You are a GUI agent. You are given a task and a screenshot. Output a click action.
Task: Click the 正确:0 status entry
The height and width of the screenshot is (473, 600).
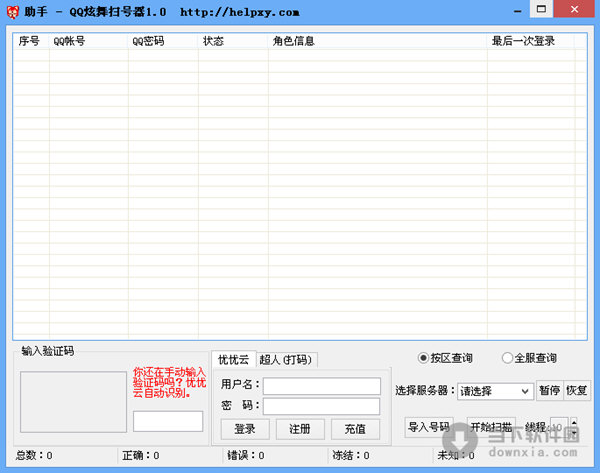coord(141,455)
